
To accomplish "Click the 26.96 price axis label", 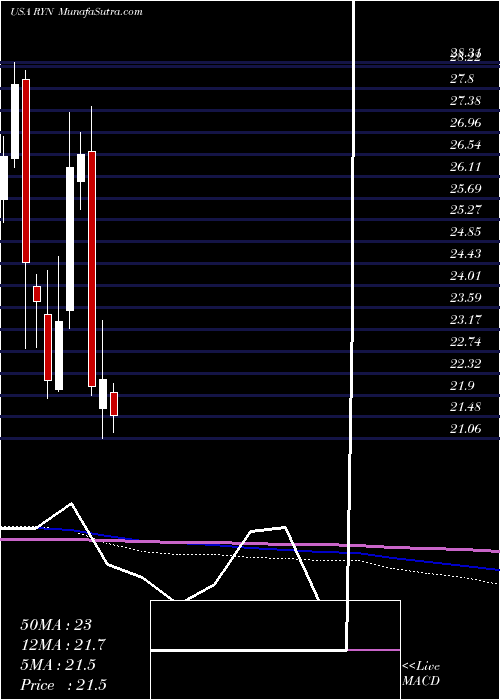I will 466,123.
